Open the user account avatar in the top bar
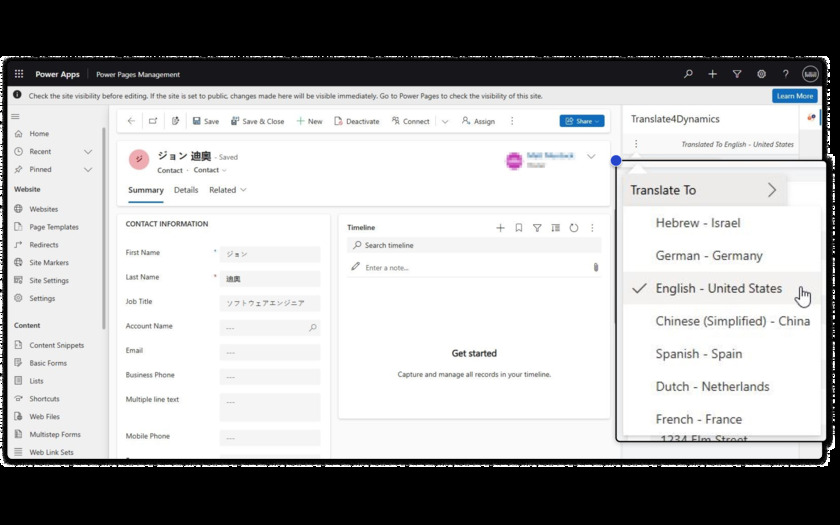 (x=810, y=74)
